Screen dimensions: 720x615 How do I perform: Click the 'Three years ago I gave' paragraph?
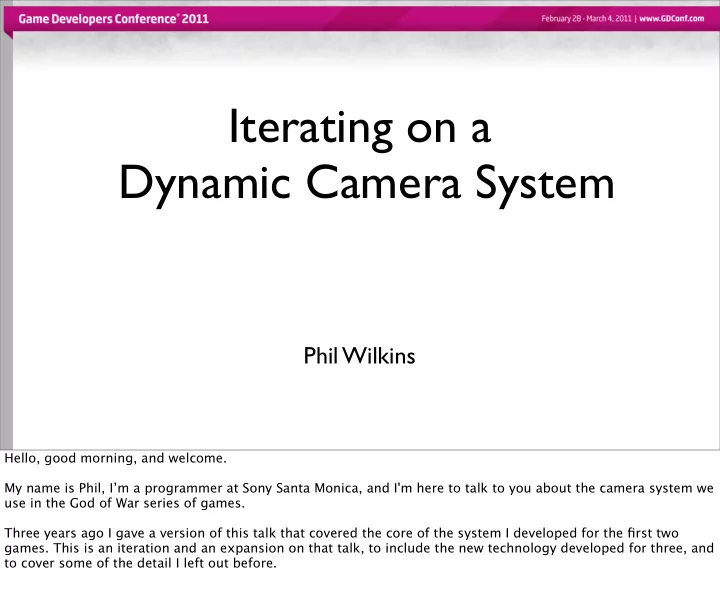pyautogui.click(x=359, y=548)
